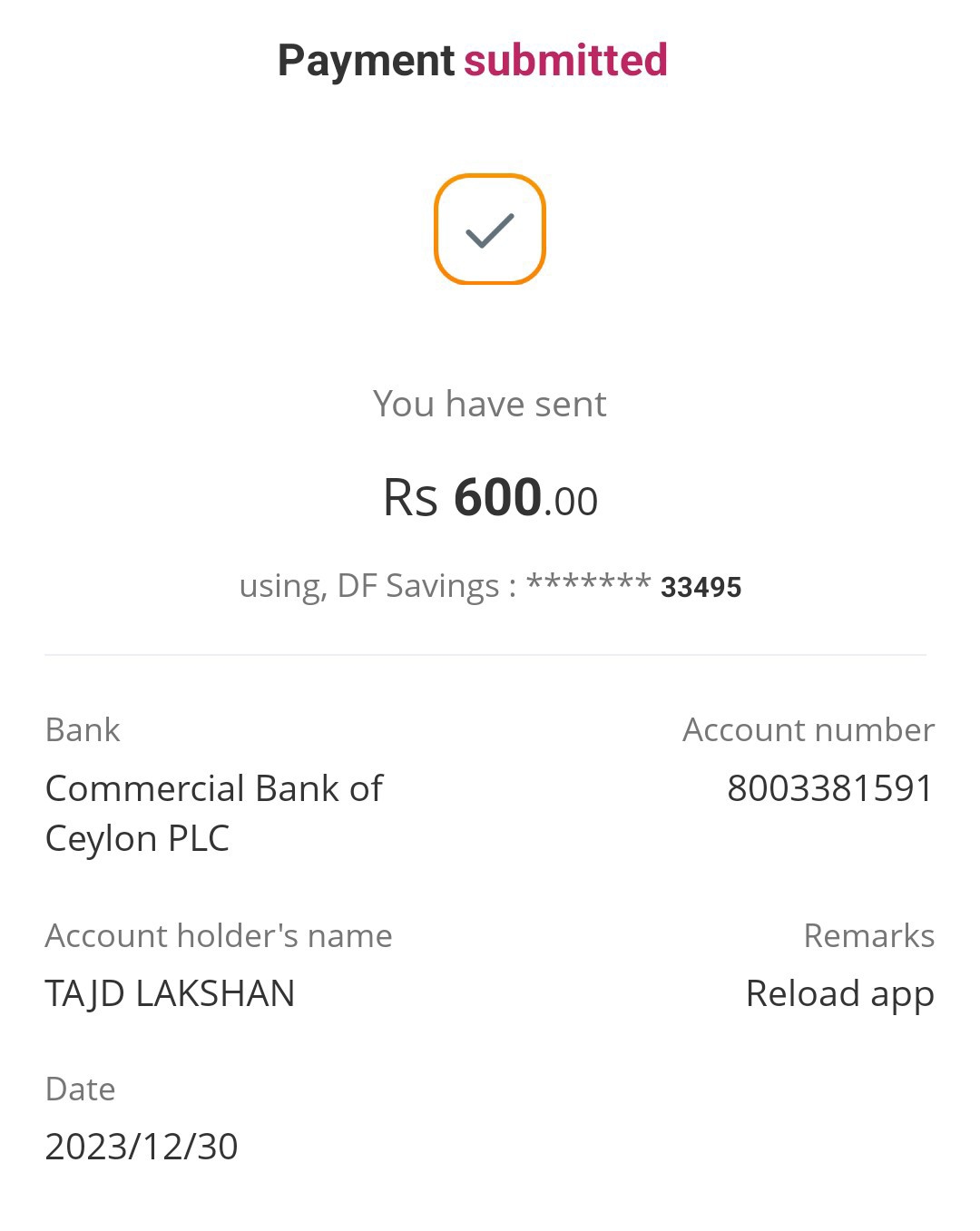The height and width of the screenshot is (1231, 980).
Task: Select the Commercial Bank of Ceylon PLC text
Action: [x=214, y=813]
